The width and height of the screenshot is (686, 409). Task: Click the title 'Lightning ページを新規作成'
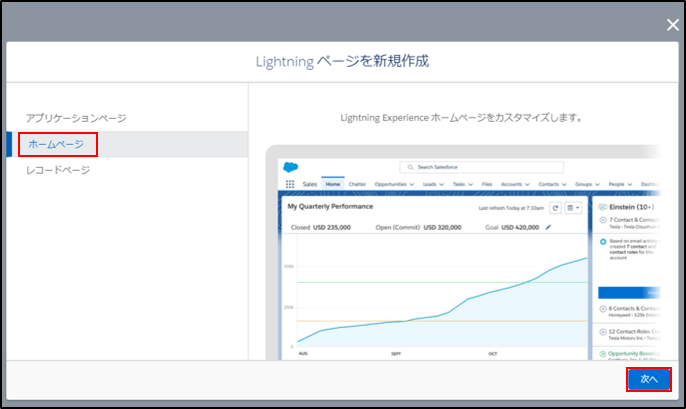(342, 61)
